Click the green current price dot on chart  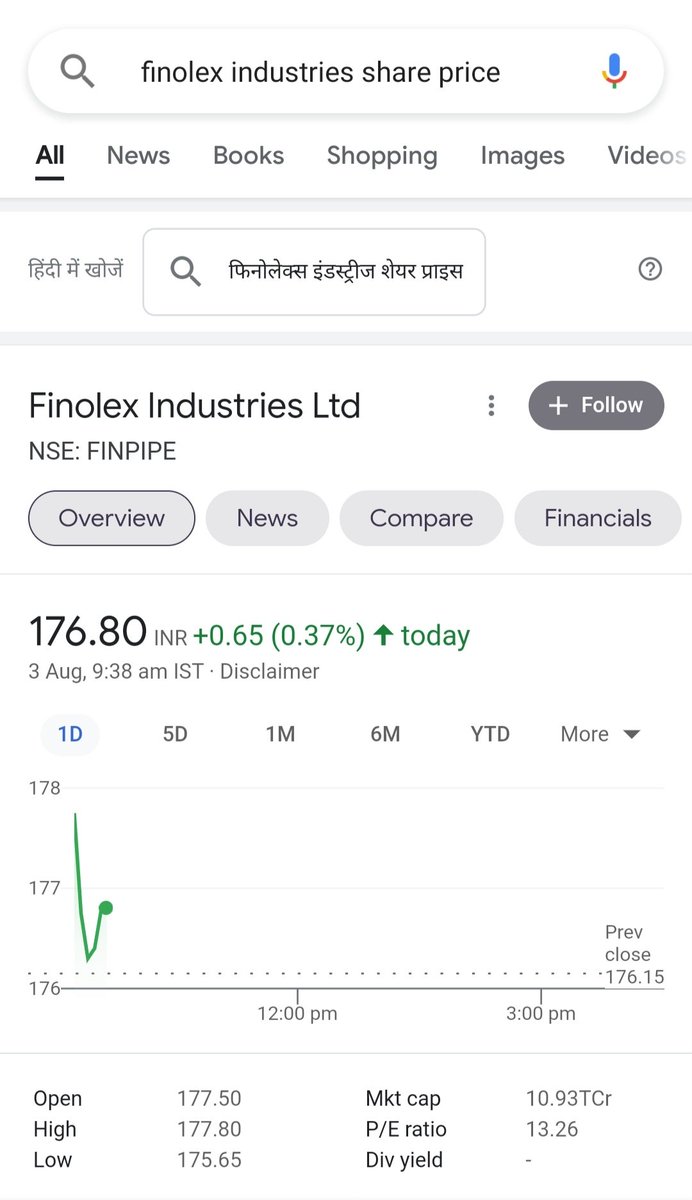point(106,908)
